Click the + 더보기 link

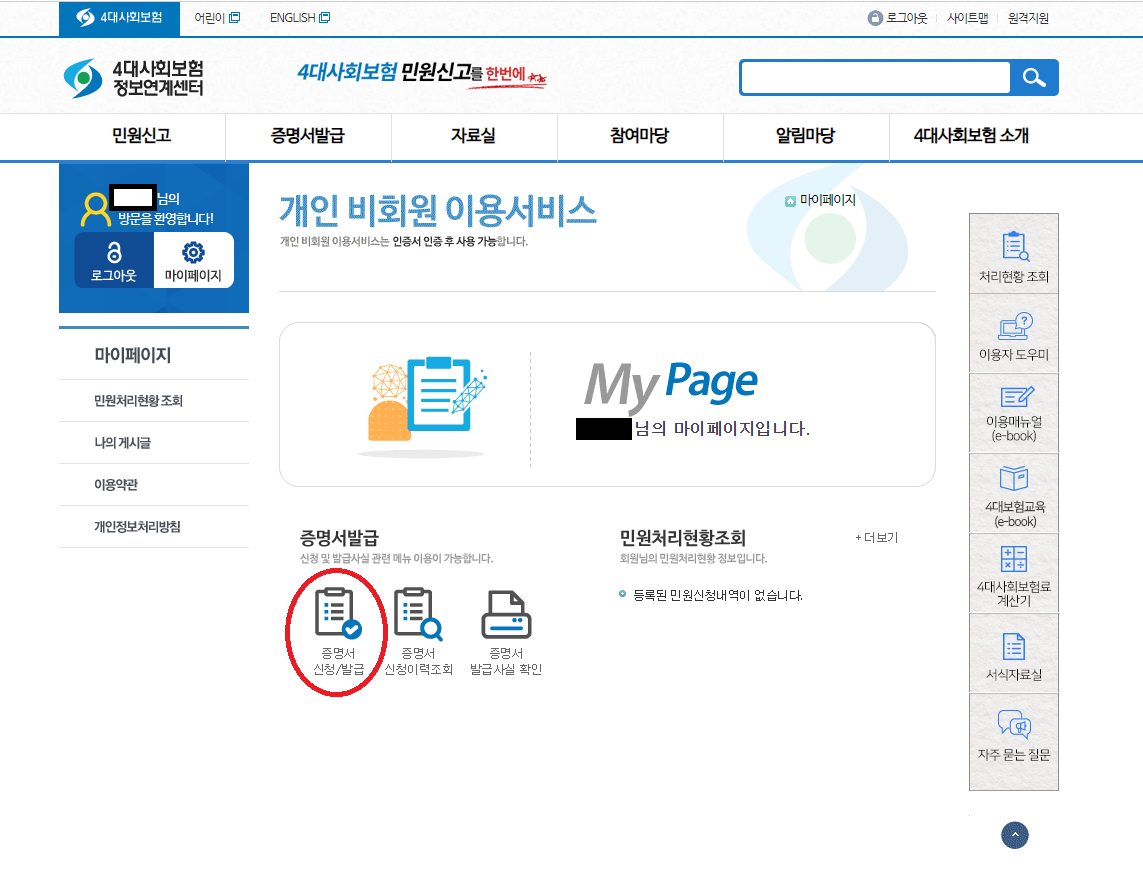877,537
